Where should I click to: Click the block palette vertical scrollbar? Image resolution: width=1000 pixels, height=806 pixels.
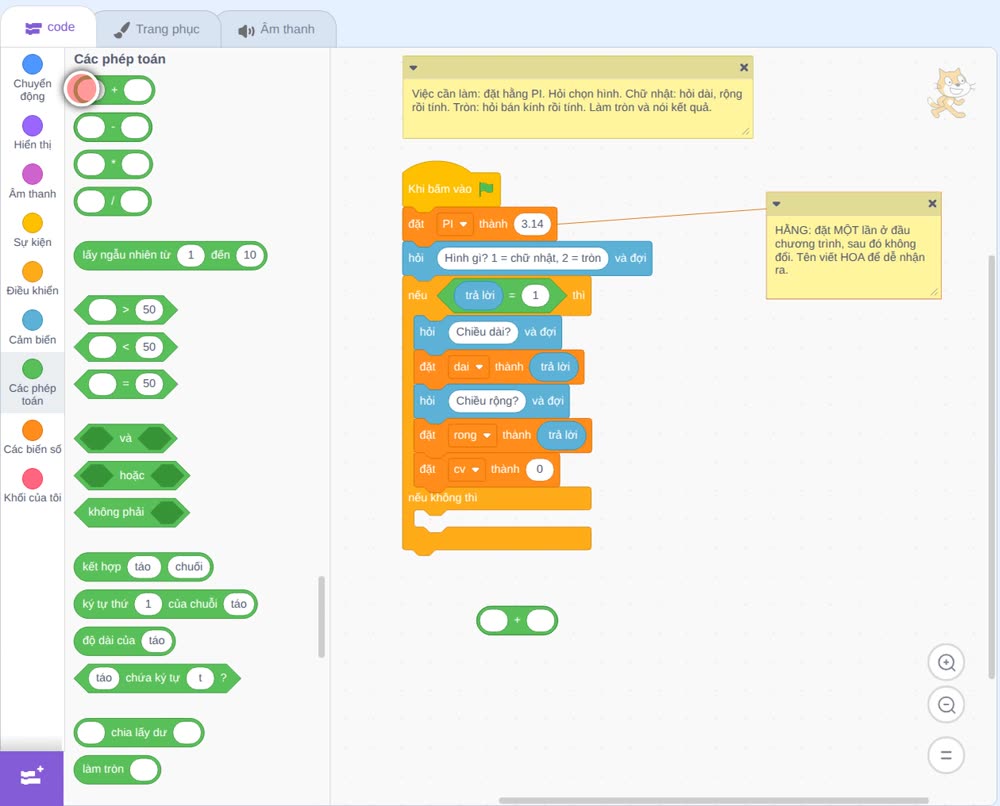(x=321, y=617)
